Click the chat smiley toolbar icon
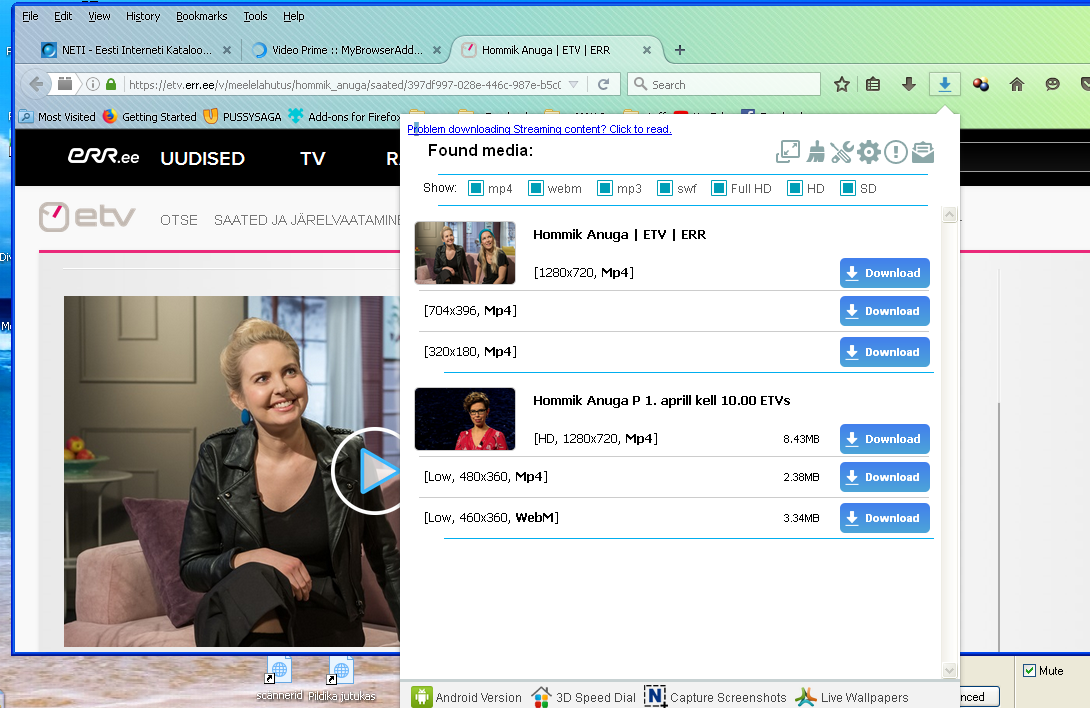The height and width of the screenshot is (708, 1090). coord(1052,85)
